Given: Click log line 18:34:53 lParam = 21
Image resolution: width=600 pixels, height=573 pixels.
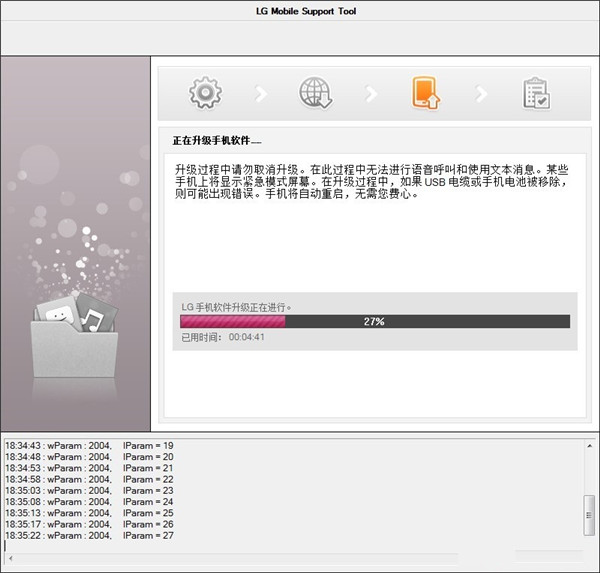Looking at the screenshot, I should coord(89,468).
